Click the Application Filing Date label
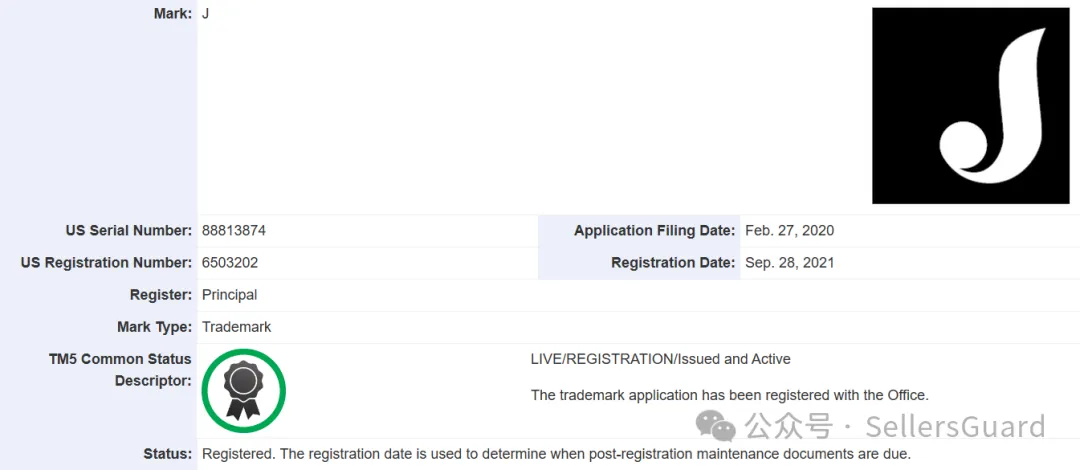Screen dimensions: 1080x470 pos(654,231)
